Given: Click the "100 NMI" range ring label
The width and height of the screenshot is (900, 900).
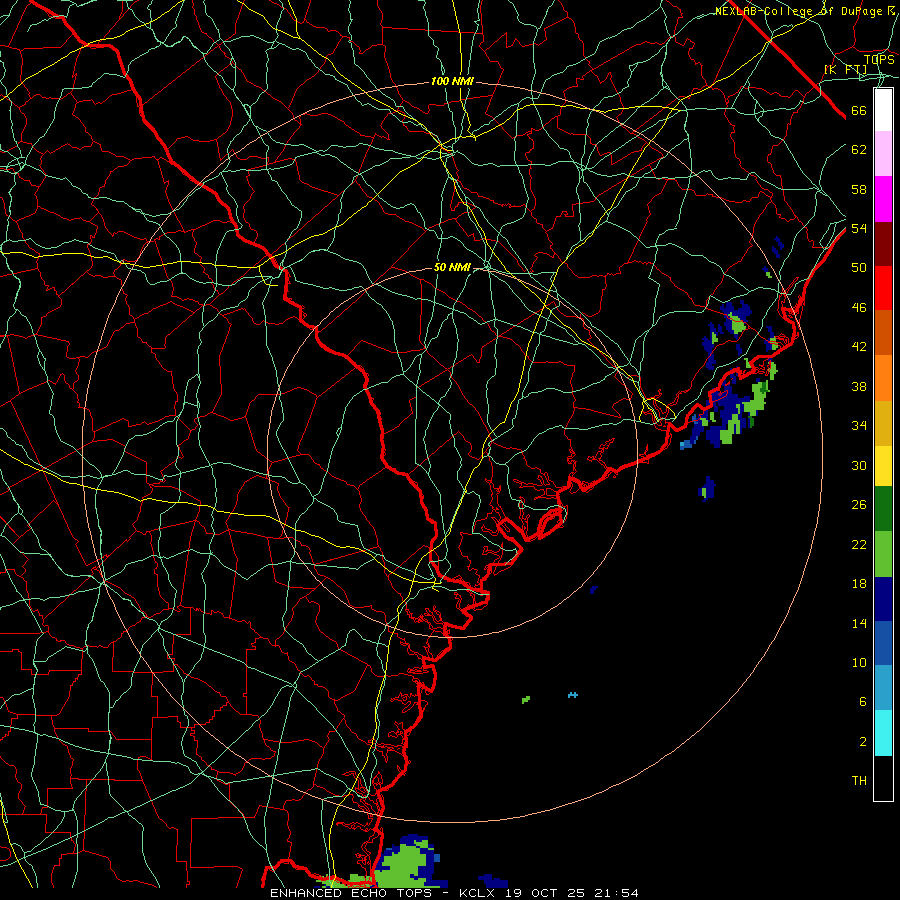Looking at the screenshot, I should (x=452, y=82).
